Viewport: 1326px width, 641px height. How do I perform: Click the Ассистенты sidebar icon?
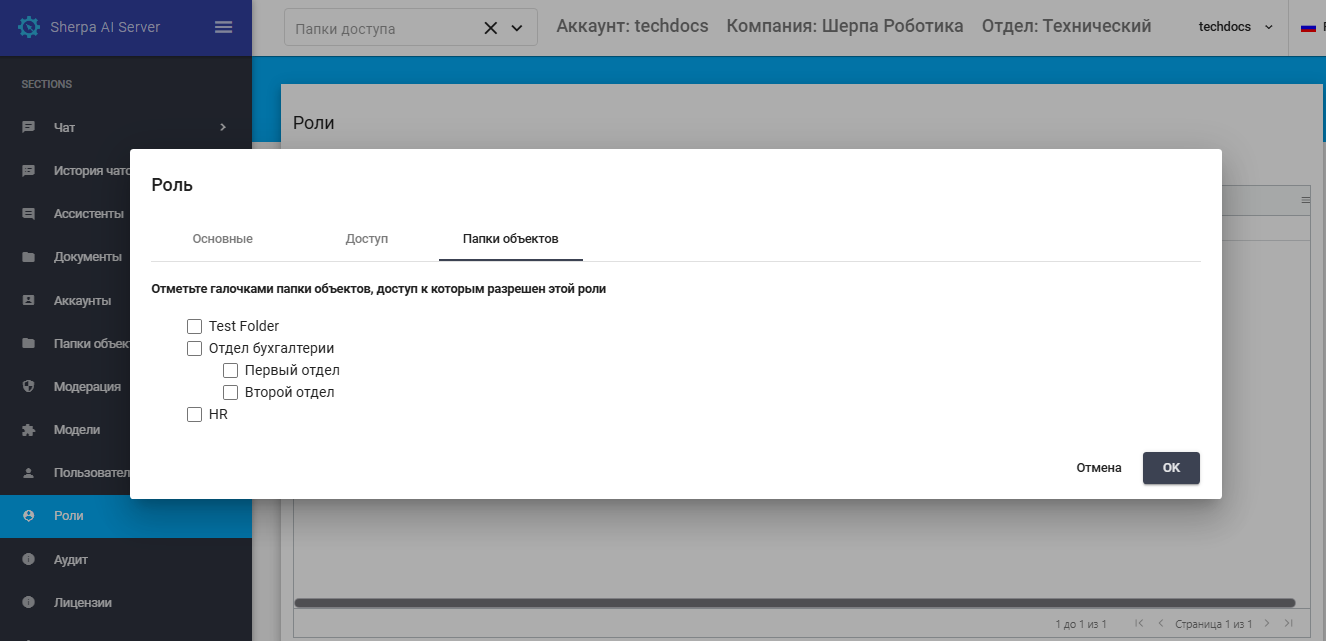point(29,213)
